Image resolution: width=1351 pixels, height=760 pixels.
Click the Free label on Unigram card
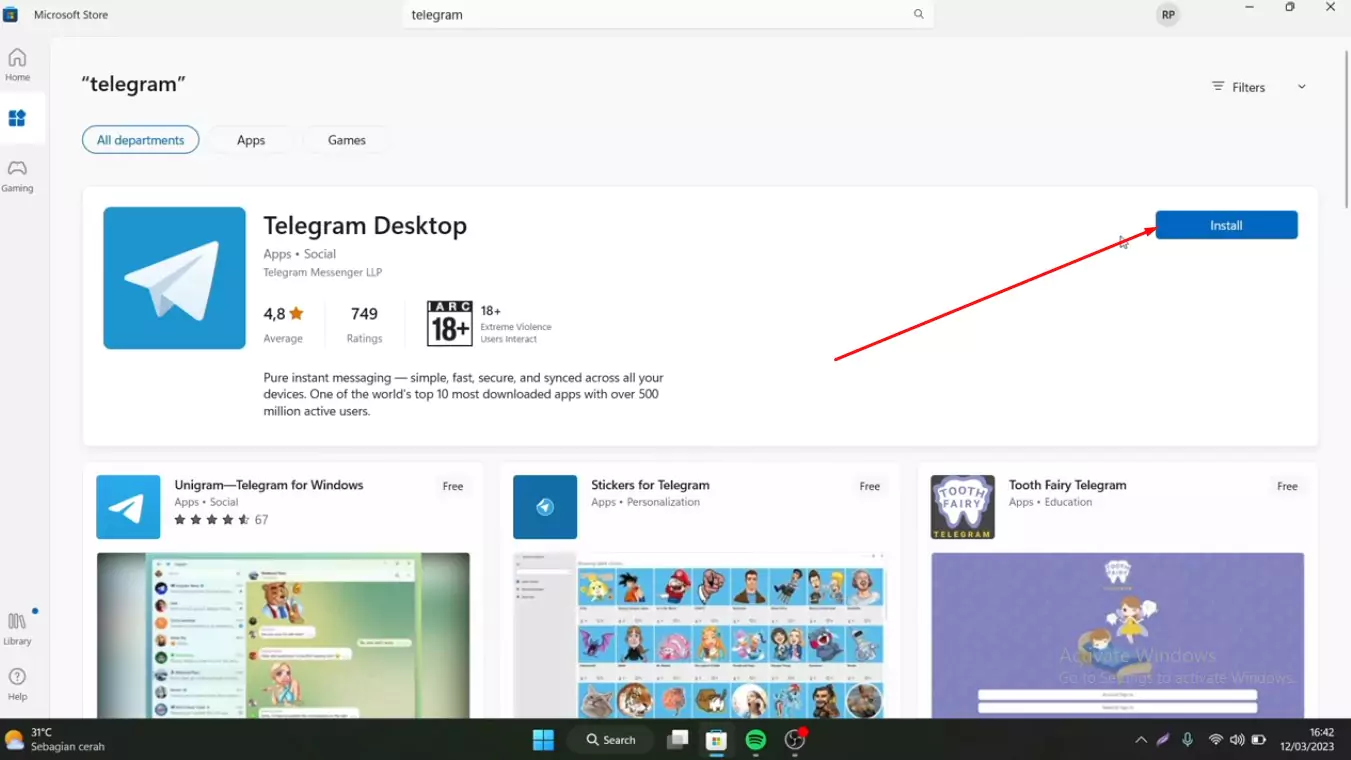click(x=453, y=486)
